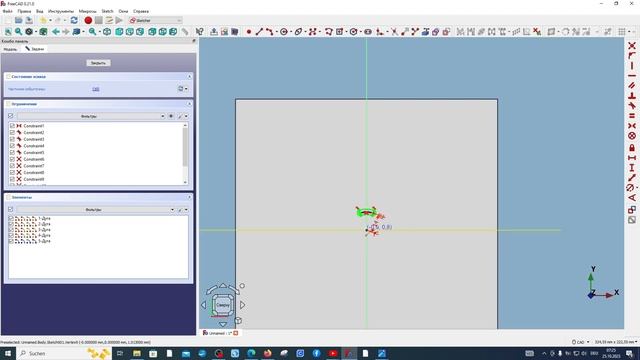Open constraints settings dropdown arrow
This screenshot has height=360, width=640.
coord(187,116)
